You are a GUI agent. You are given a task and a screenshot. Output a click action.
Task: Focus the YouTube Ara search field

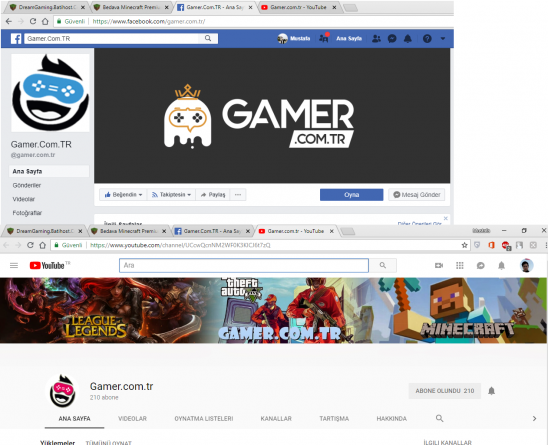click(244, 265)
